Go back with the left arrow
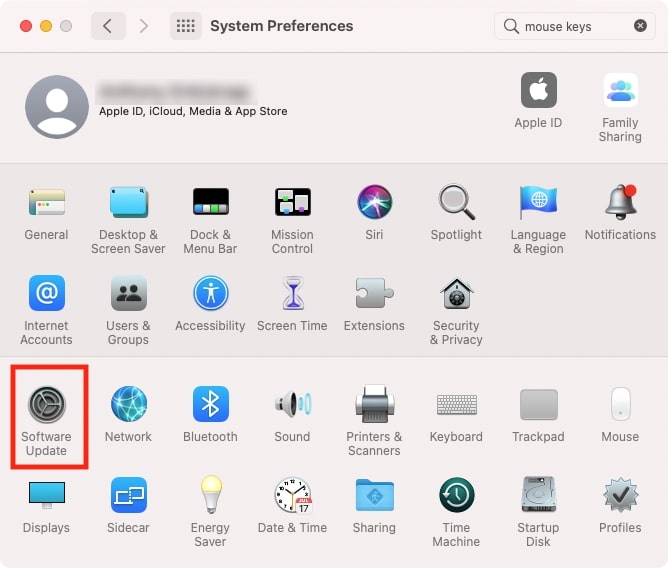The width and height of the screenshot is (668, 568). point(108,26)
